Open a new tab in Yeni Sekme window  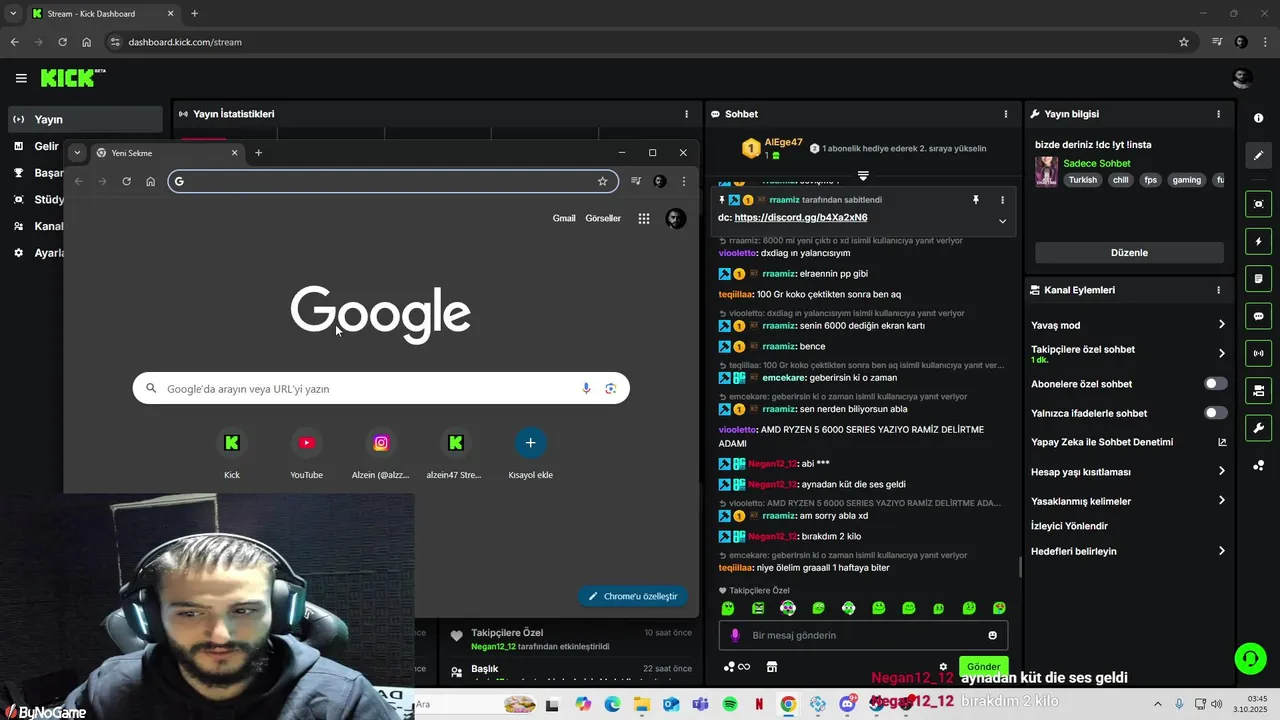(x=258, y=153)
